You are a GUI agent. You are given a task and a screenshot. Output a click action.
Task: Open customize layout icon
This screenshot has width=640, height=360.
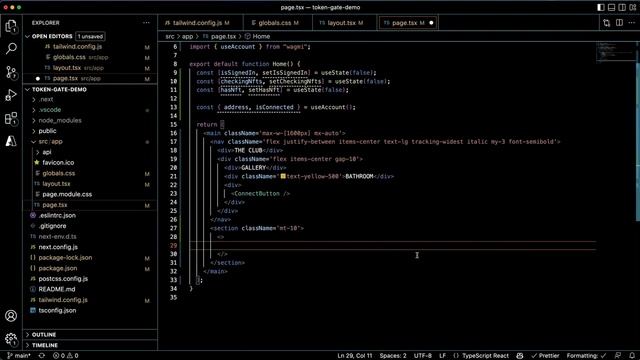click(x=633, y=7)
